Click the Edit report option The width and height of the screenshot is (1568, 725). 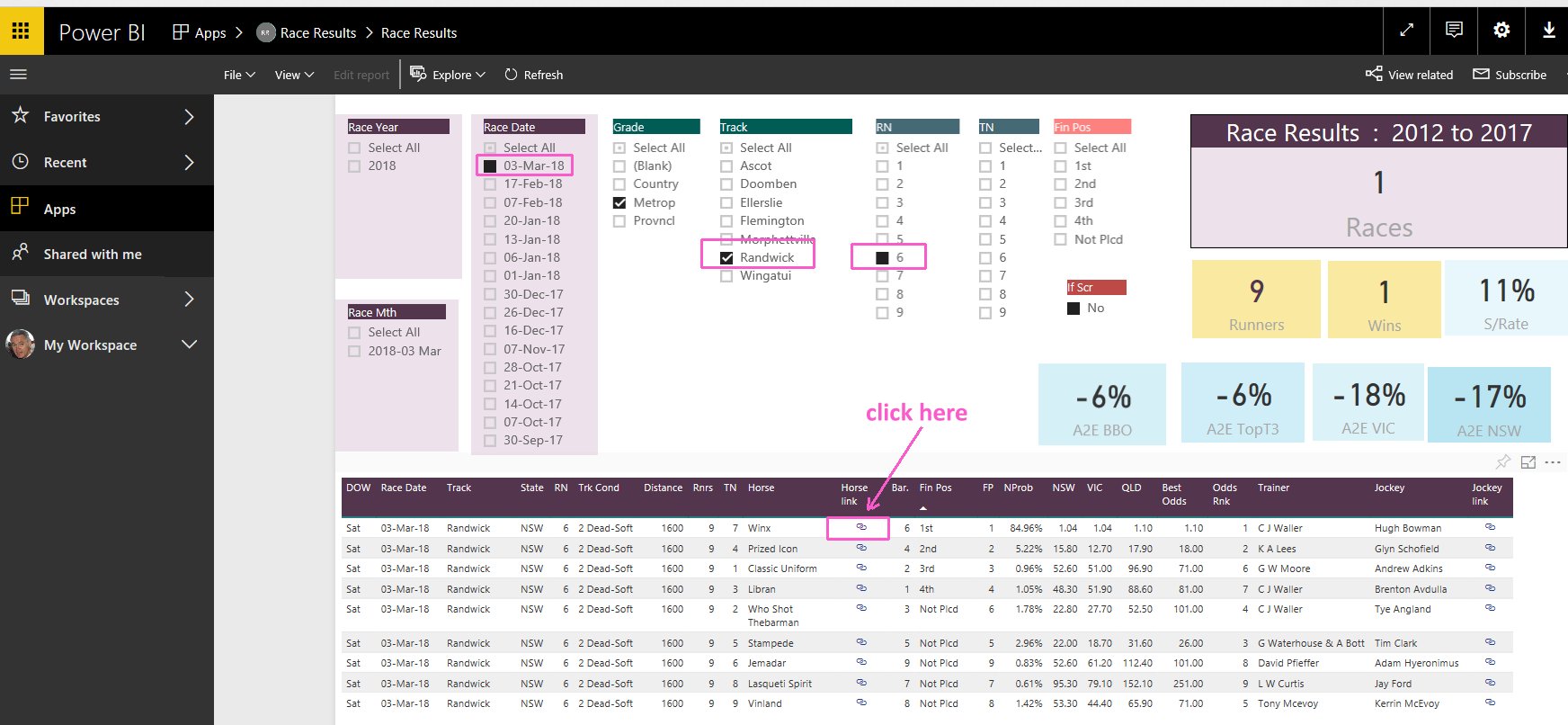(361, 75)
